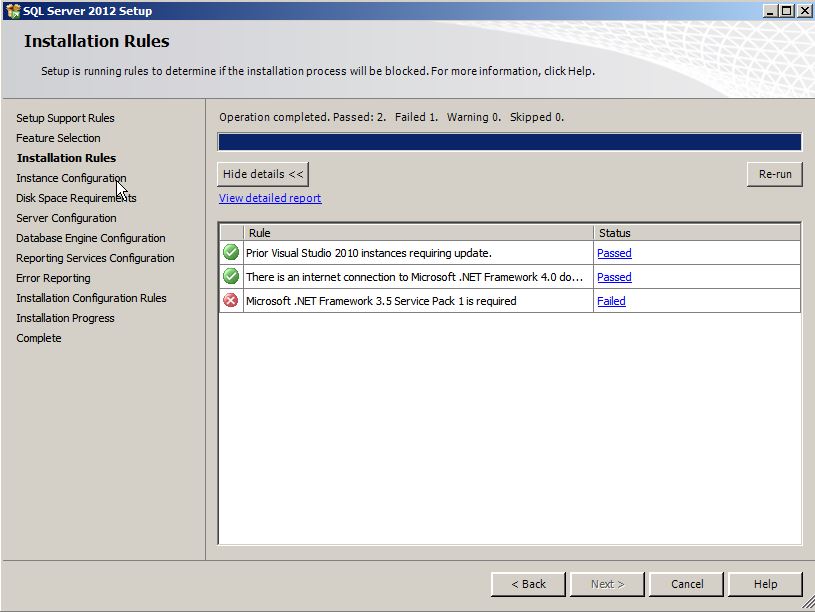The height and width of the screenshot is (612, 815).
Task: Select Database Engine Configuration step
Action: click(90, 238)
